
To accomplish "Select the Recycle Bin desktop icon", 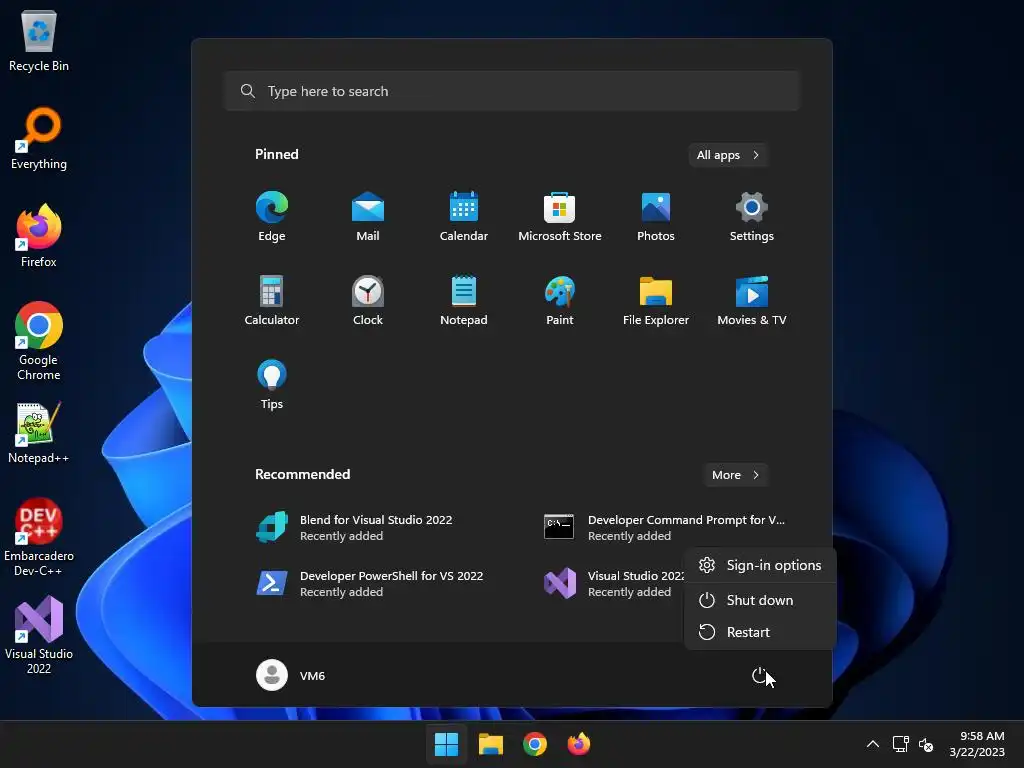I will point(39,40).
